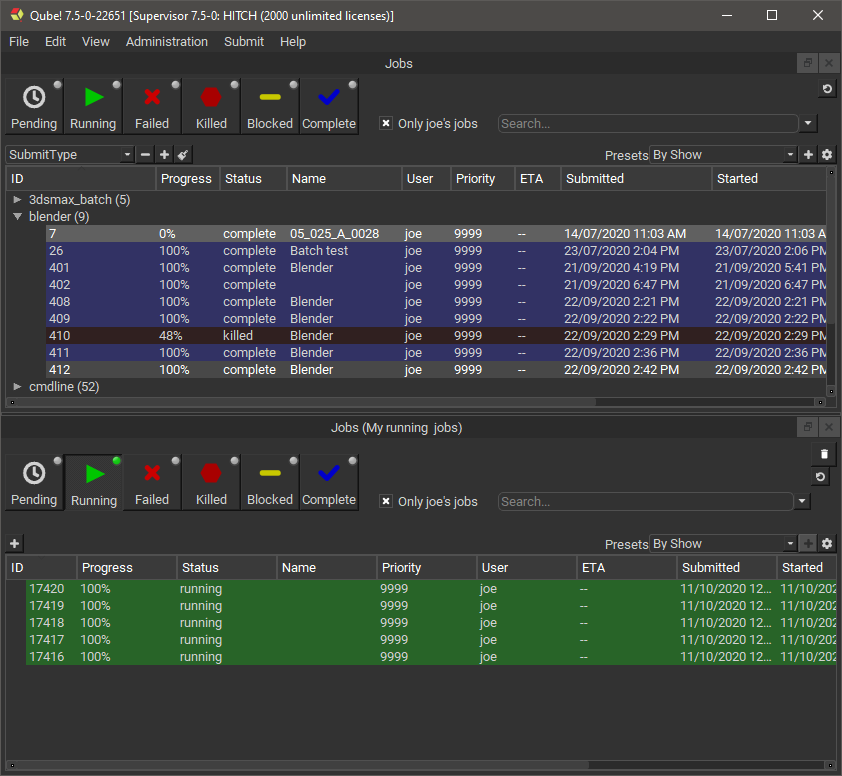The image size is (842, 776).
Task: Collapse the blender (9) group
Action: pyautogui.click(x=17, y=217)
